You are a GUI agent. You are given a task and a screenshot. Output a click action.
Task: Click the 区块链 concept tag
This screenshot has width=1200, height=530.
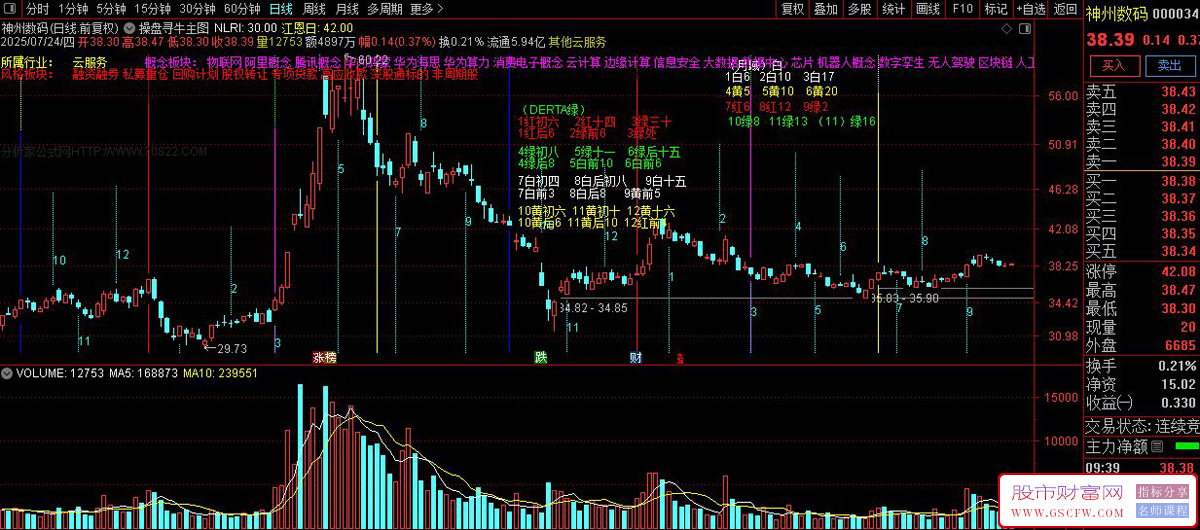point(994,62)
